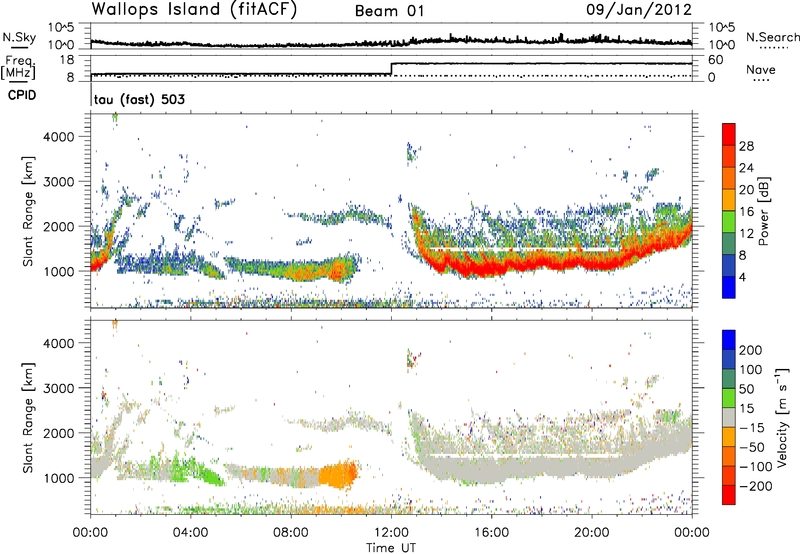Pick the red top segment of Power color bar
The width and height of the screenshot is (800, 554).
tap(729, 135)
